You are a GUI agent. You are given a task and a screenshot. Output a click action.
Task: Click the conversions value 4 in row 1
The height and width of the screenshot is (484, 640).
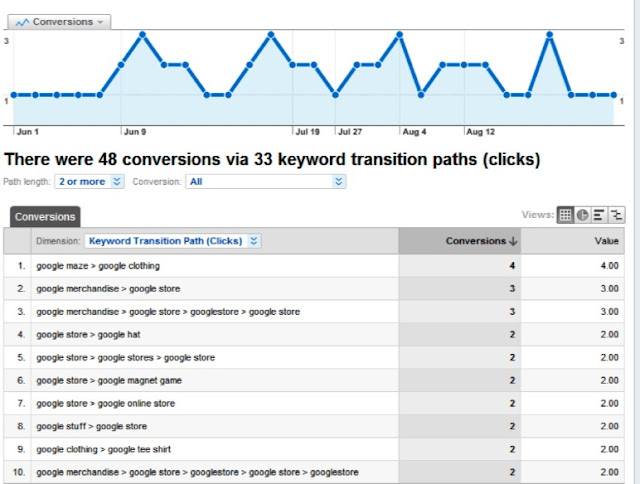click(x=512, y=266)
